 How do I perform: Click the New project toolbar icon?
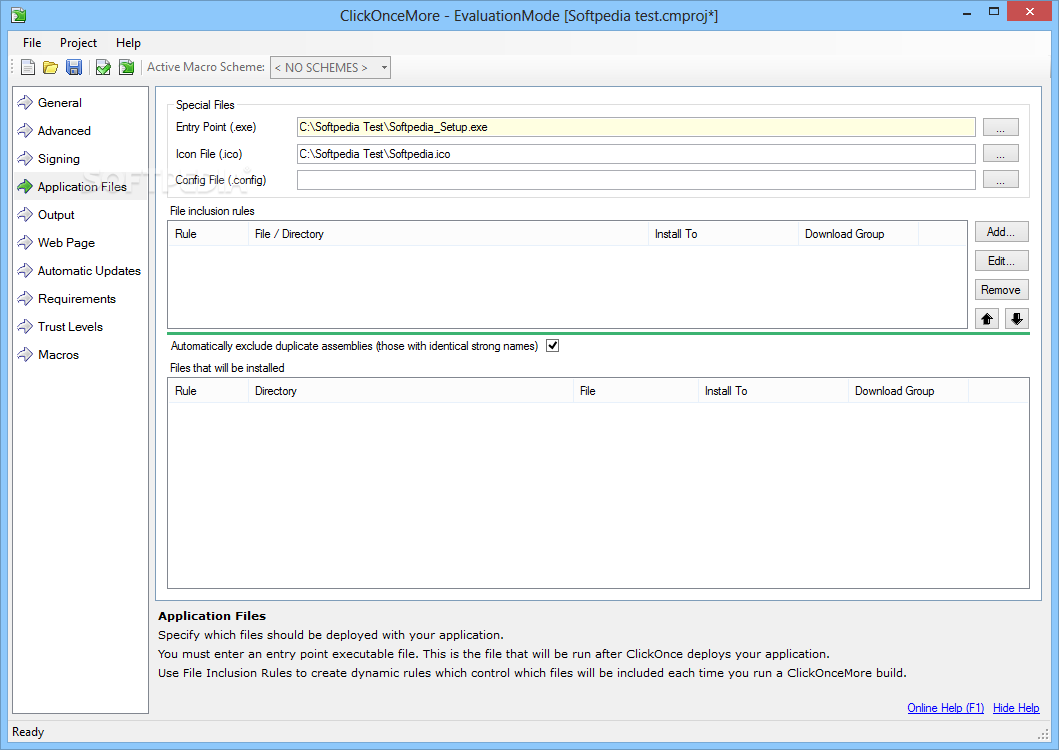point(28,67)
